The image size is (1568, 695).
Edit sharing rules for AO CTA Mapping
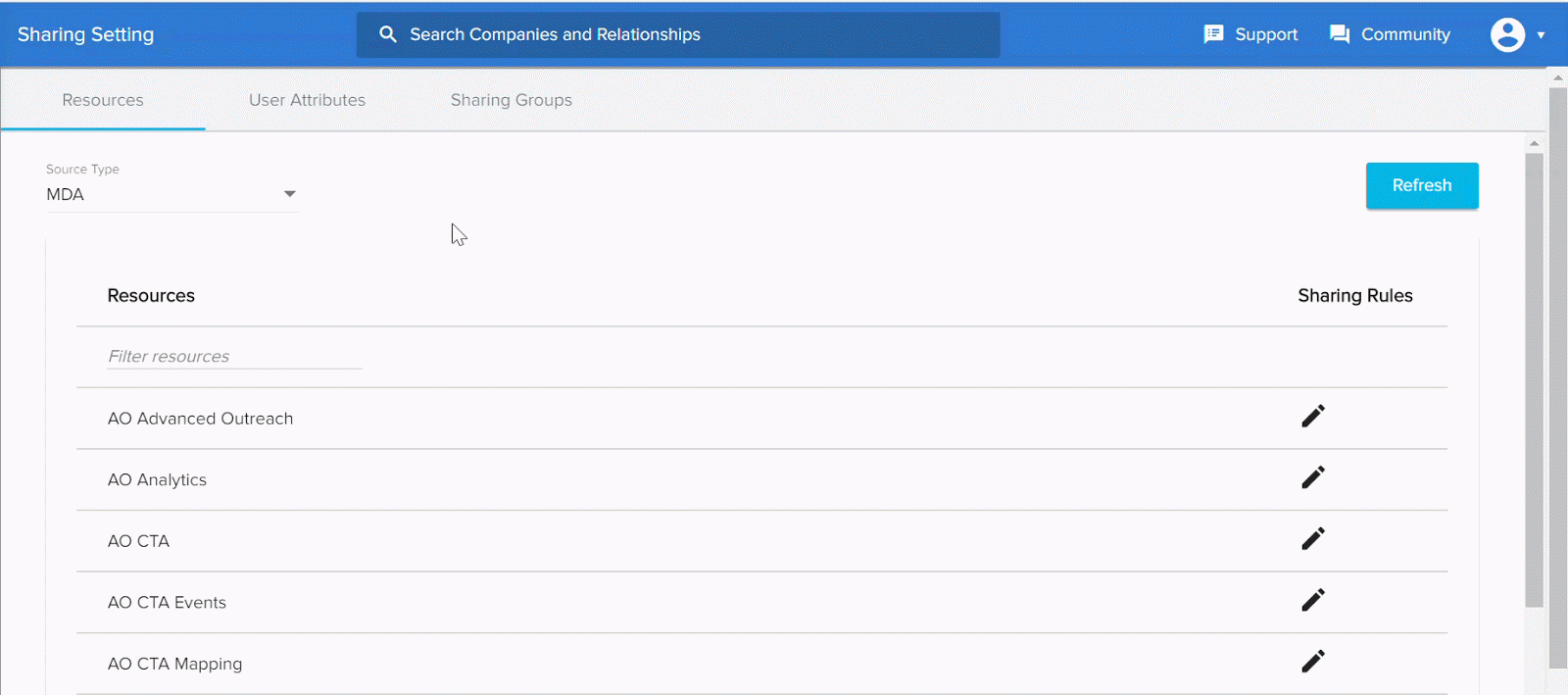(x=1313, y=662)
